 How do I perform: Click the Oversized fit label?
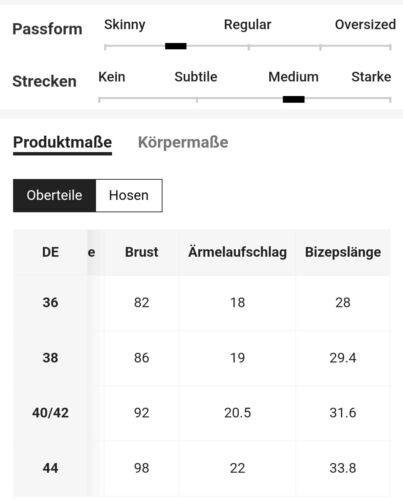tap(365, 25)
